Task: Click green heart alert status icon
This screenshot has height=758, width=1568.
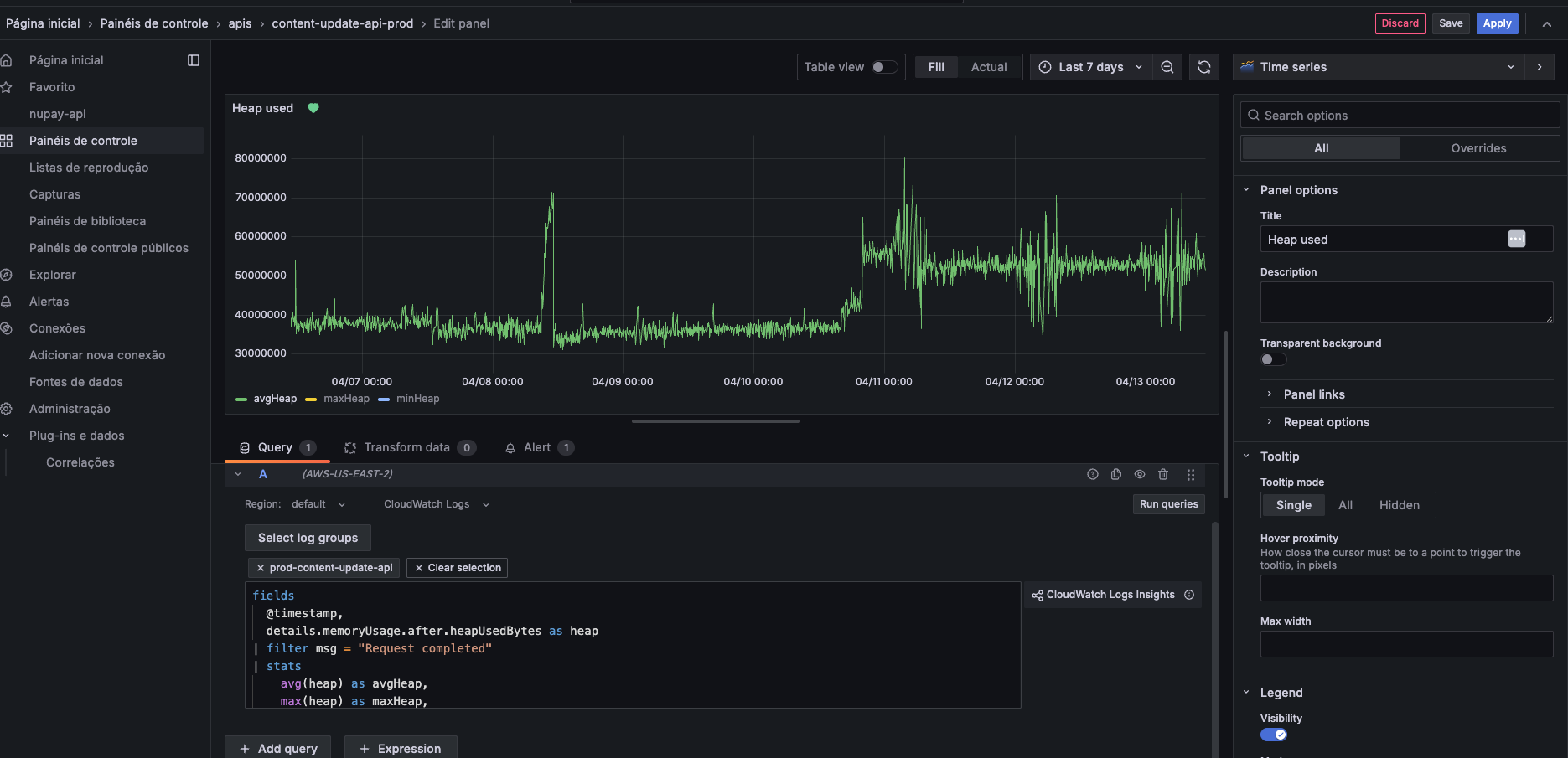Action: click(313, 108)
